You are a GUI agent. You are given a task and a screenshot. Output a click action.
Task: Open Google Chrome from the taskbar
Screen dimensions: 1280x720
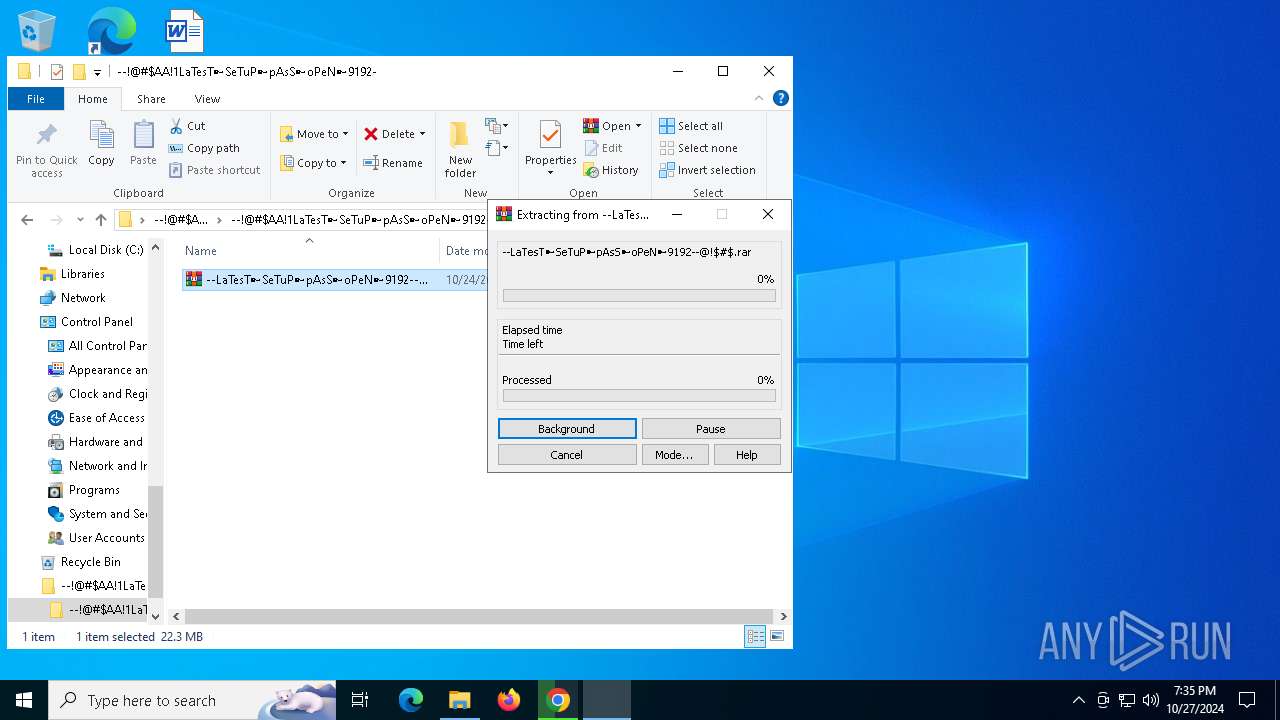[x=558, y=700]
